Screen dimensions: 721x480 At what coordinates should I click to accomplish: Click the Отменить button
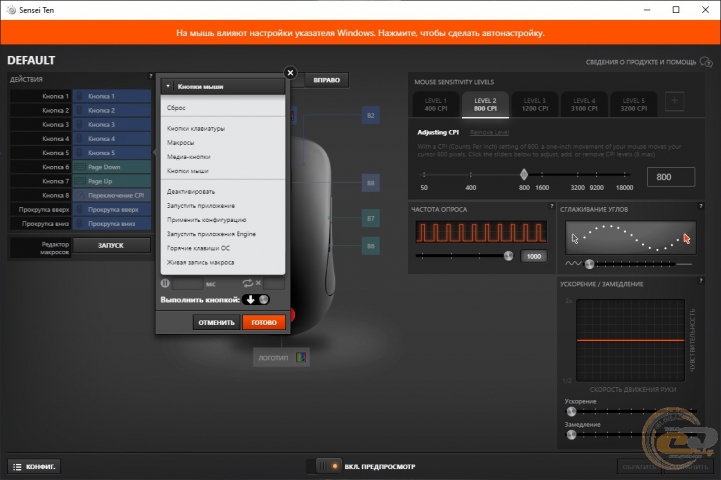(216, 322)
